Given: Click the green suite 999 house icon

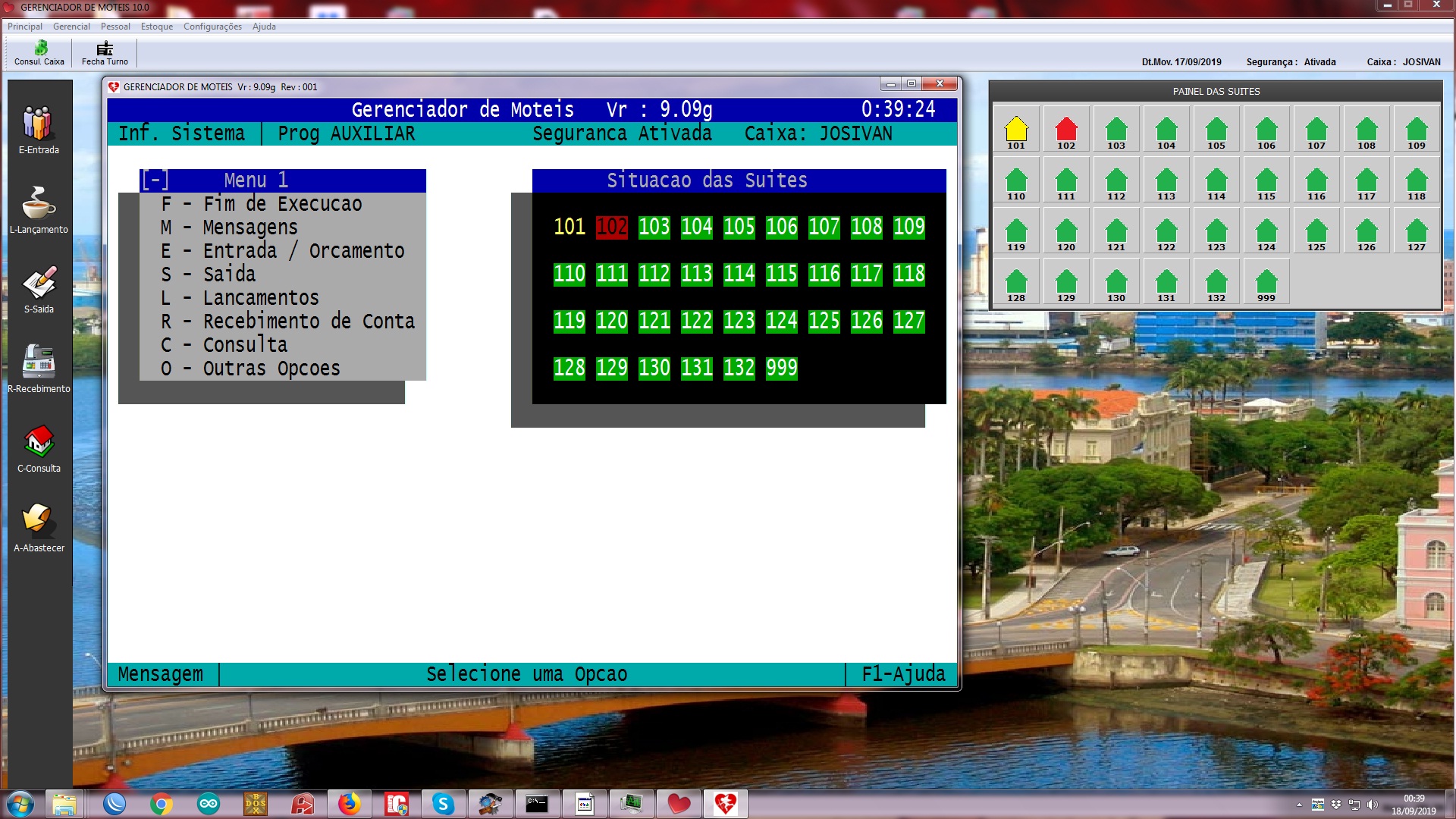Looking at the screenshot, I should click(x=1266, y=283).
